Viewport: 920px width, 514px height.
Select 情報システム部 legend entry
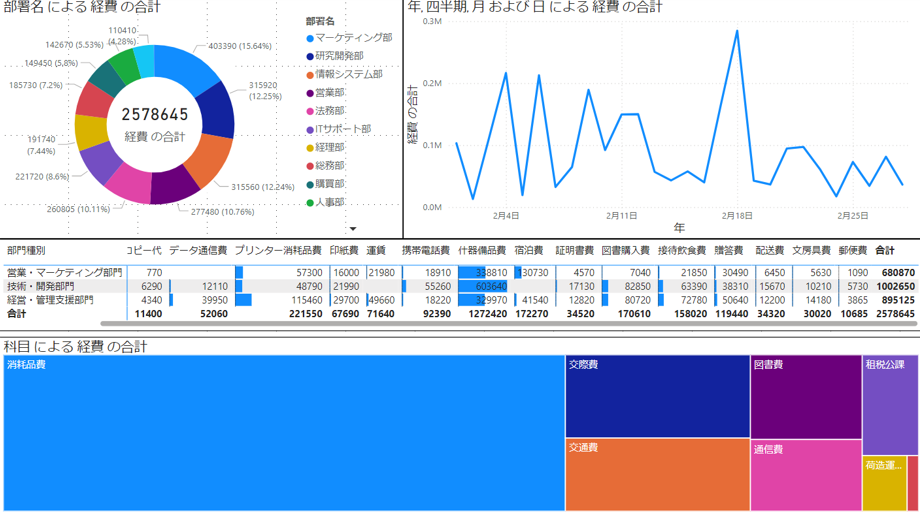tap(344, 75)
